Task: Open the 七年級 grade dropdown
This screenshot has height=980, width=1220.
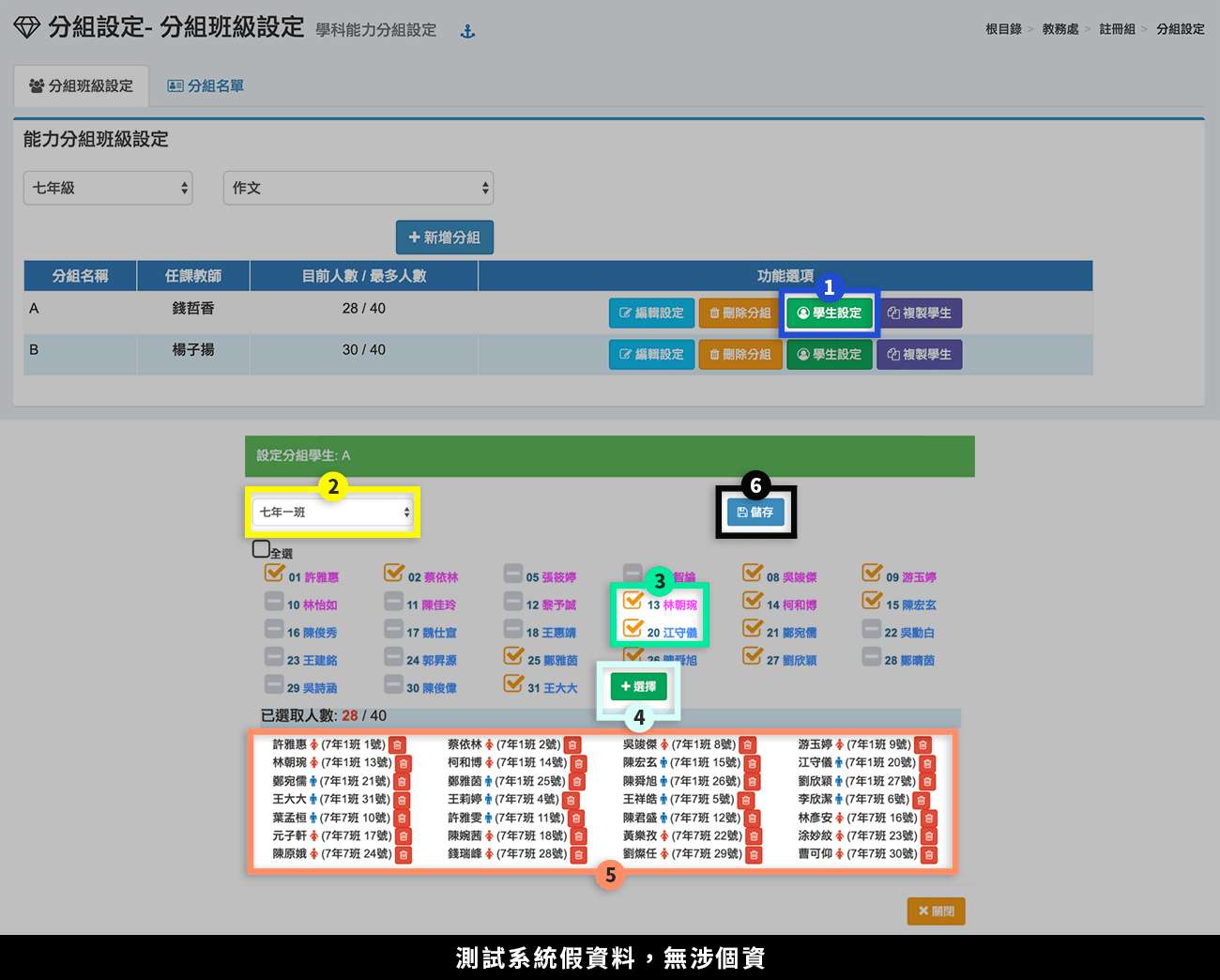Action: [108, 188]
